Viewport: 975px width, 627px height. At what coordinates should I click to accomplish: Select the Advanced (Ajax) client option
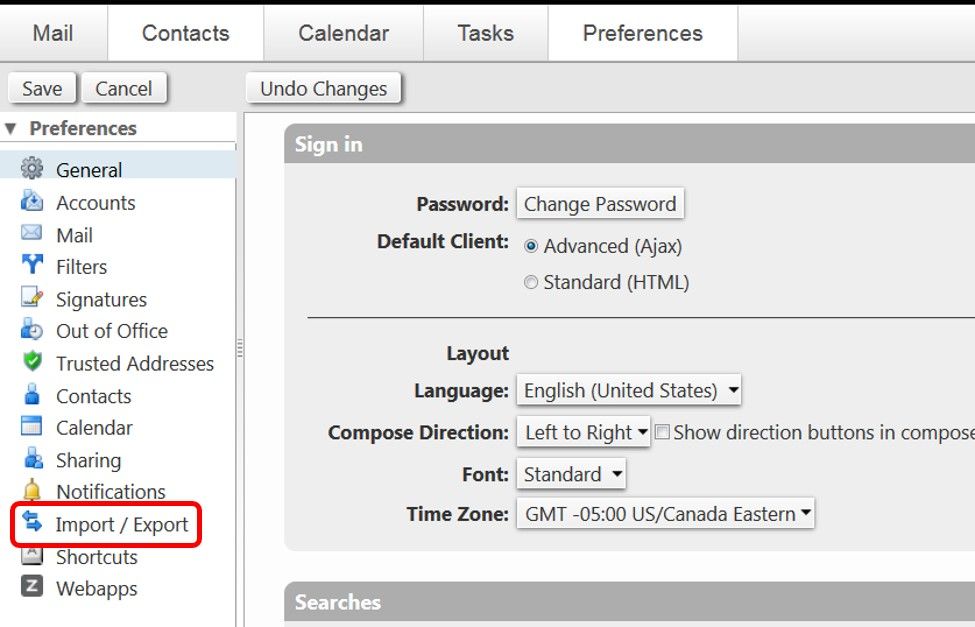coord(531,246)
